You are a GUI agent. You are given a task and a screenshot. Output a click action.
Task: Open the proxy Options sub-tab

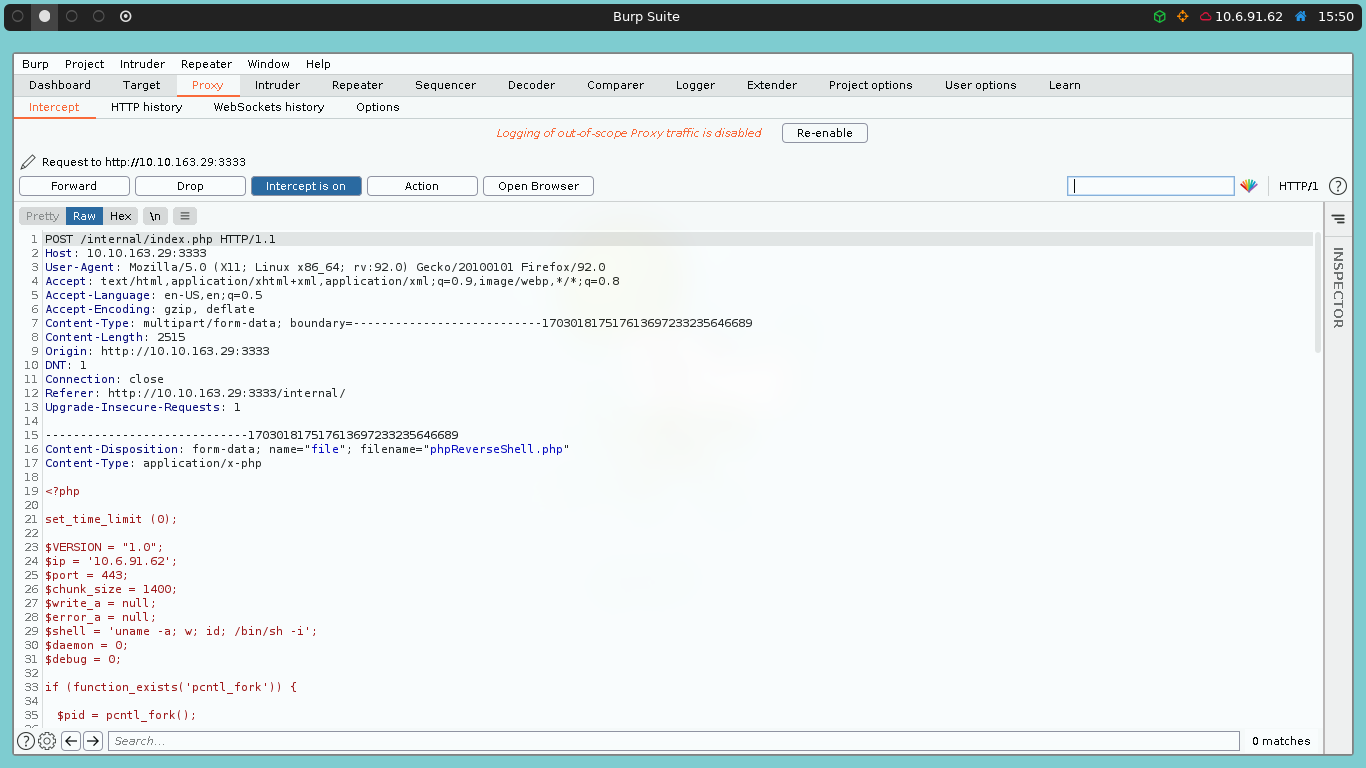point(378,107)
